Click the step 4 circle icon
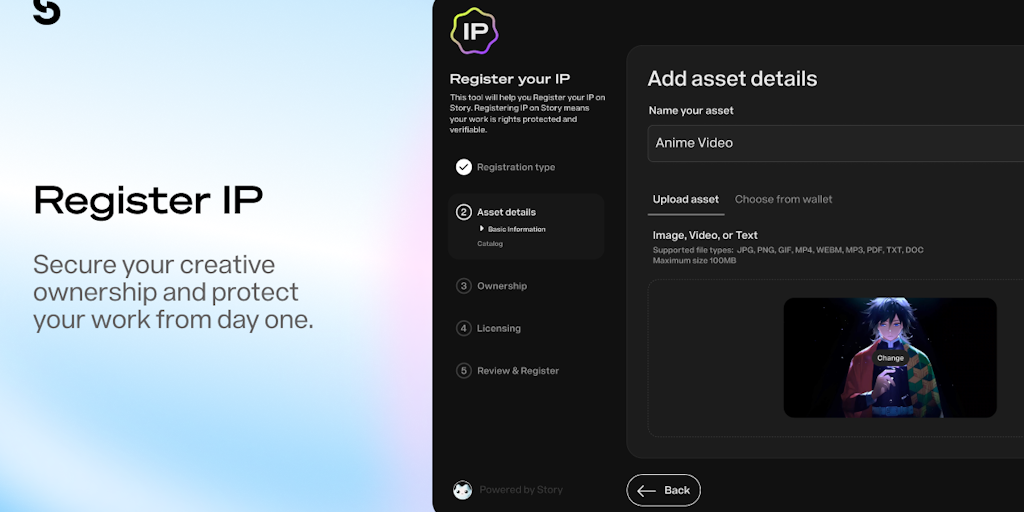1024x512 pixels. [464, 328]
